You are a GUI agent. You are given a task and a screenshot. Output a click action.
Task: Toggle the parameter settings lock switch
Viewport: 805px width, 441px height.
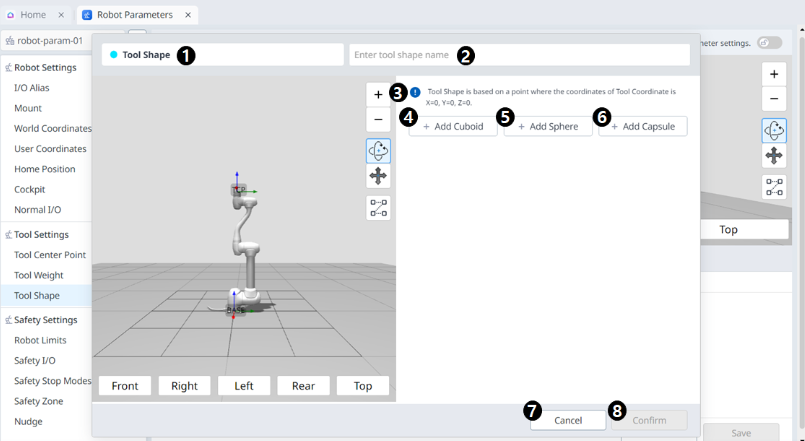pos(769,42)
